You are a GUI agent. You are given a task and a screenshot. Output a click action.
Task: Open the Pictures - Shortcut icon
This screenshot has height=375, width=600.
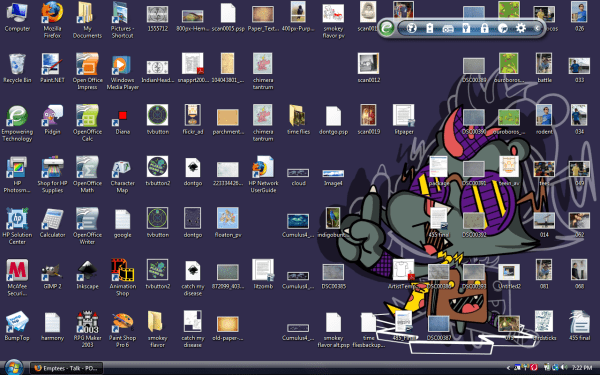click(x=122, y=20)
